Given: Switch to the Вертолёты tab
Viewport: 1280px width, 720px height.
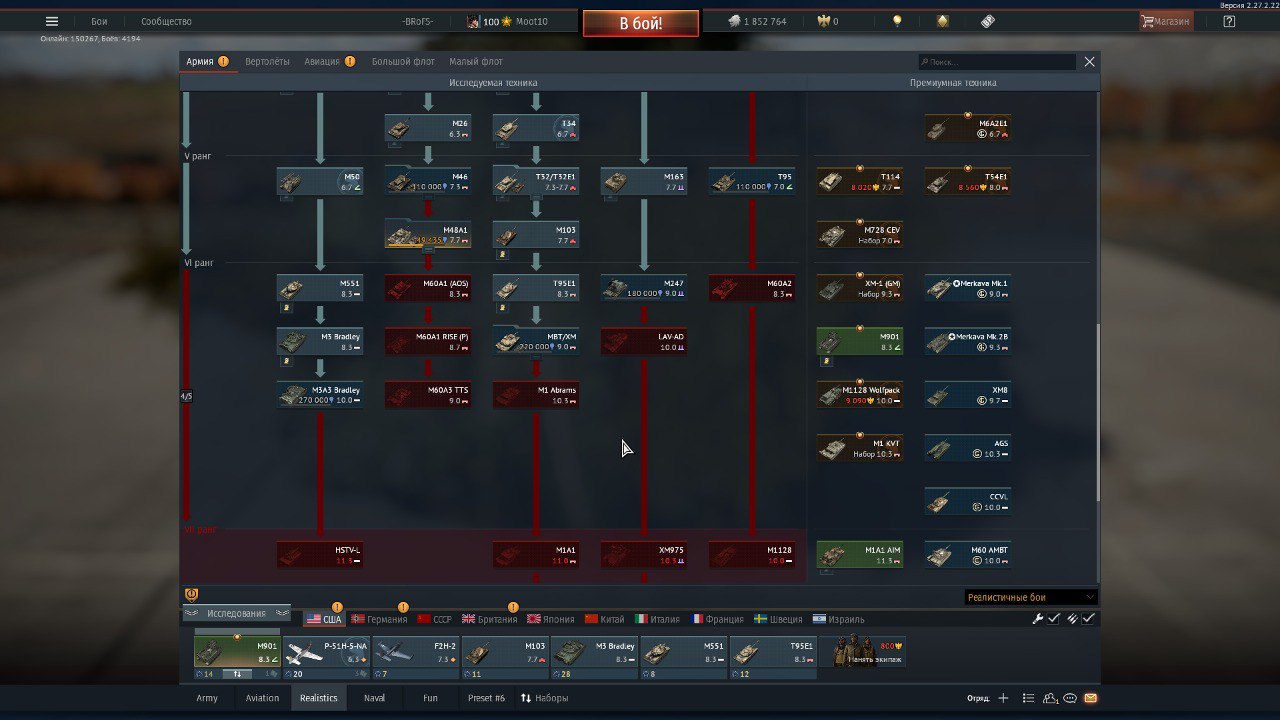Looking at the screenshot, I should tap(267, 62).
